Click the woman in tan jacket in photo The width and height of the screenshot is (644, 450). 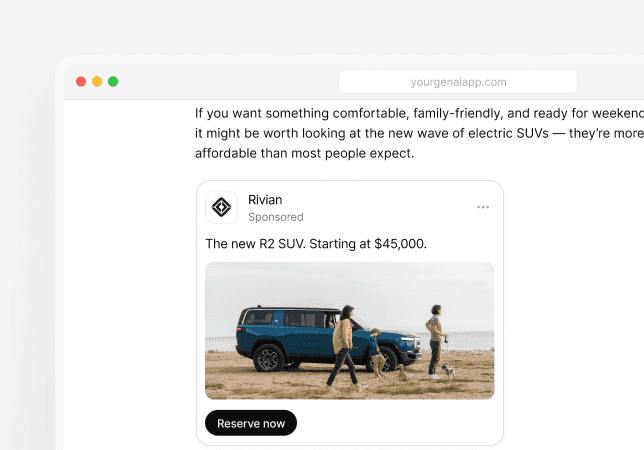coord(344,347)
